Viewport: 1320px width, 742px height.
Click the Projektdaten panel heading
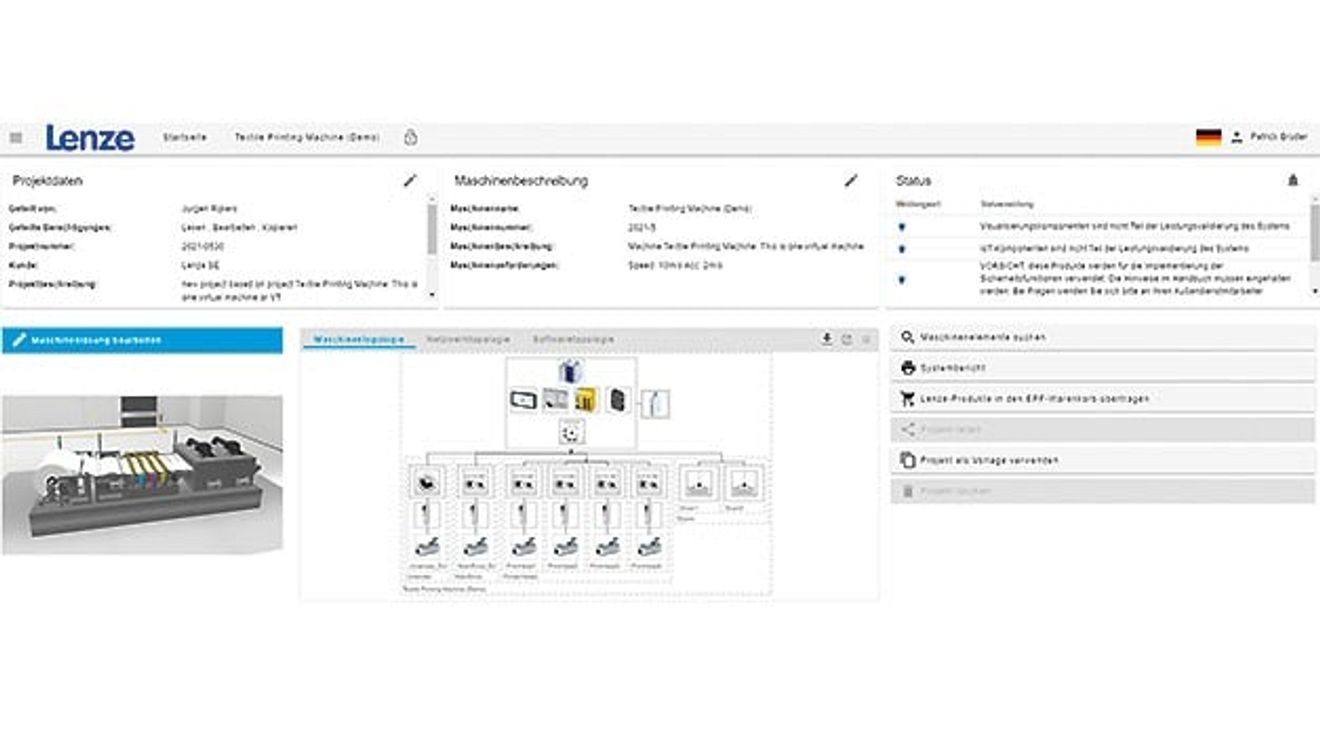click(47, 181)
